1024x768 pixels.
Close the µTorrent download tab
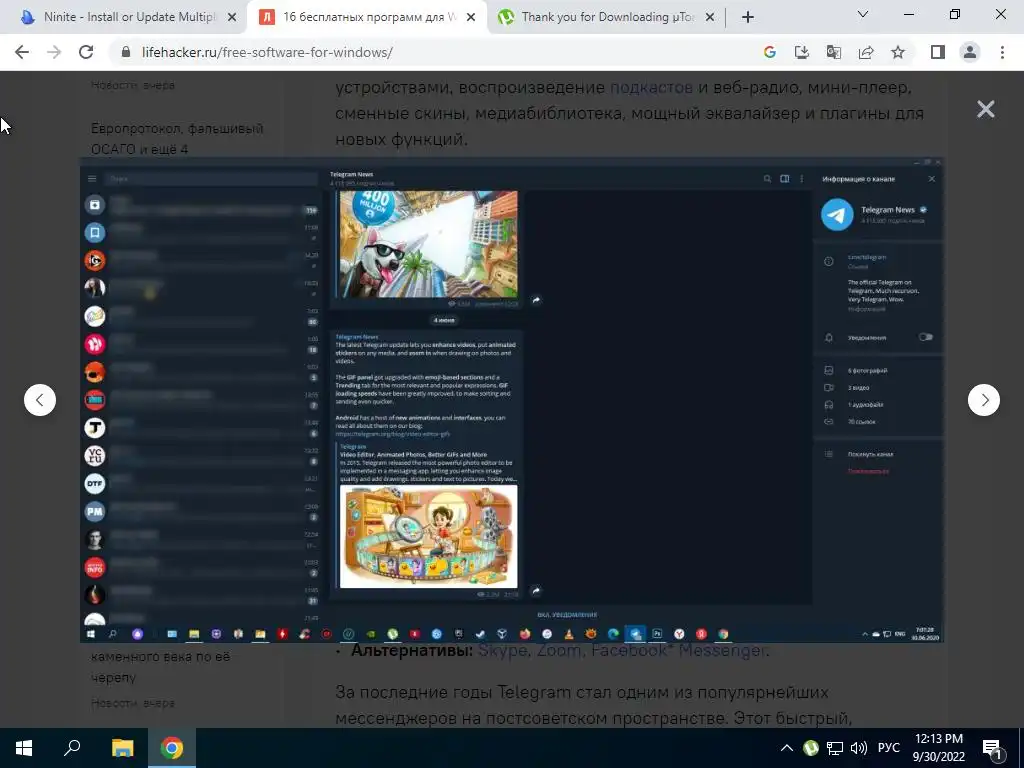(x=710, y=18)
